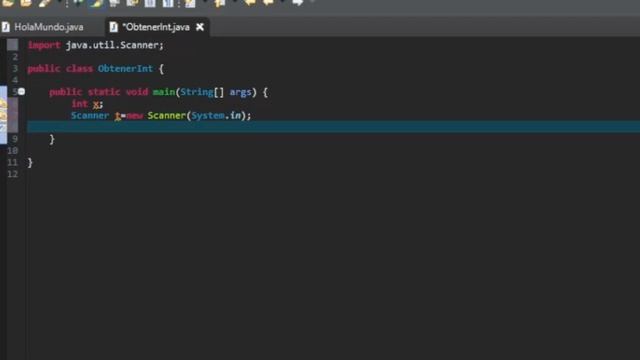Click the 'import' keyword on line 1
Viewport: 640px width, 360px height.
coord(44,45)
